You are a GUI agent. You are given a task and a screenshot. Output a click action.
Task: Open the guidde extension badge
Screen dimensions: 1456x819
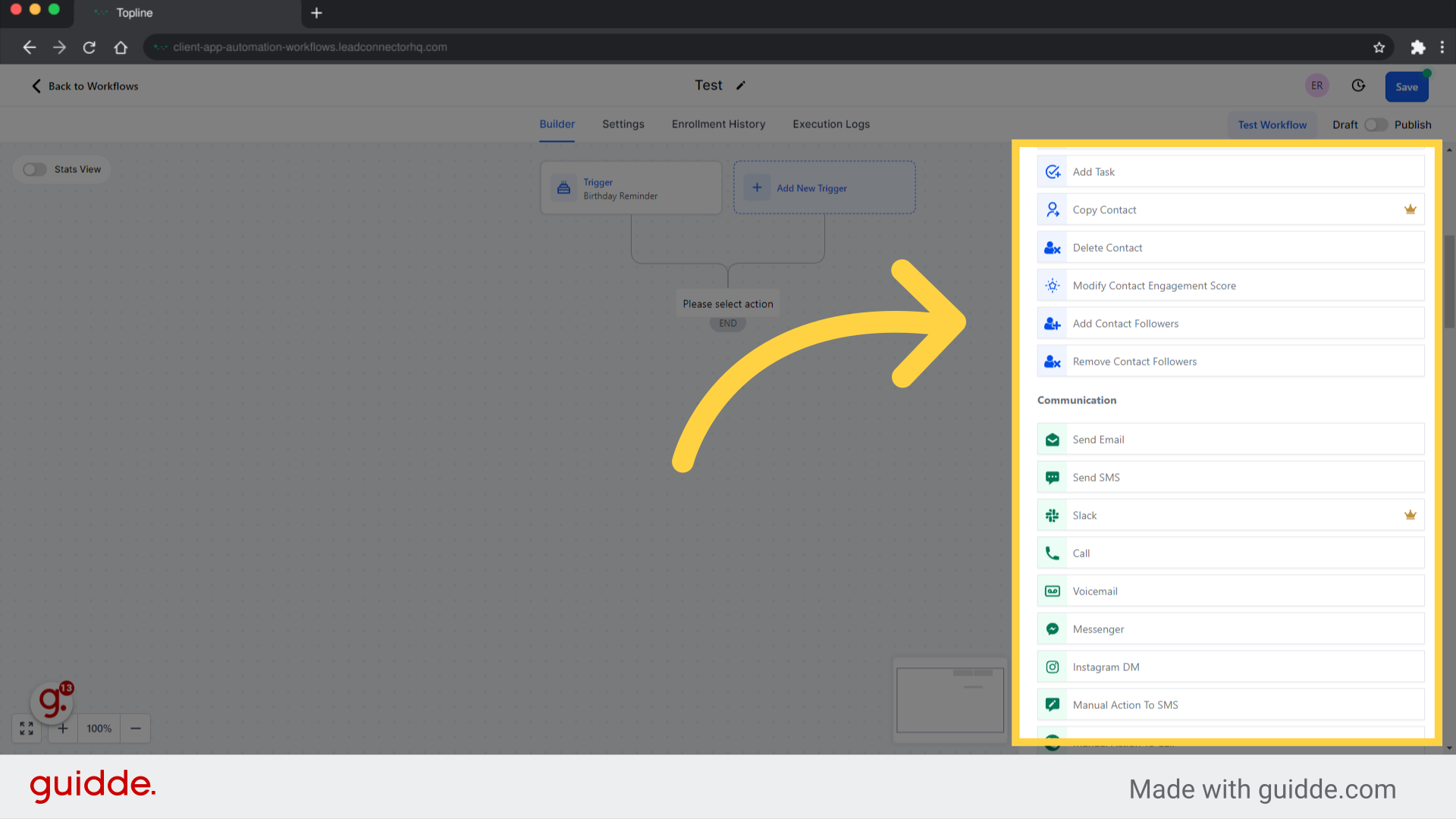(x=52, y=701)
